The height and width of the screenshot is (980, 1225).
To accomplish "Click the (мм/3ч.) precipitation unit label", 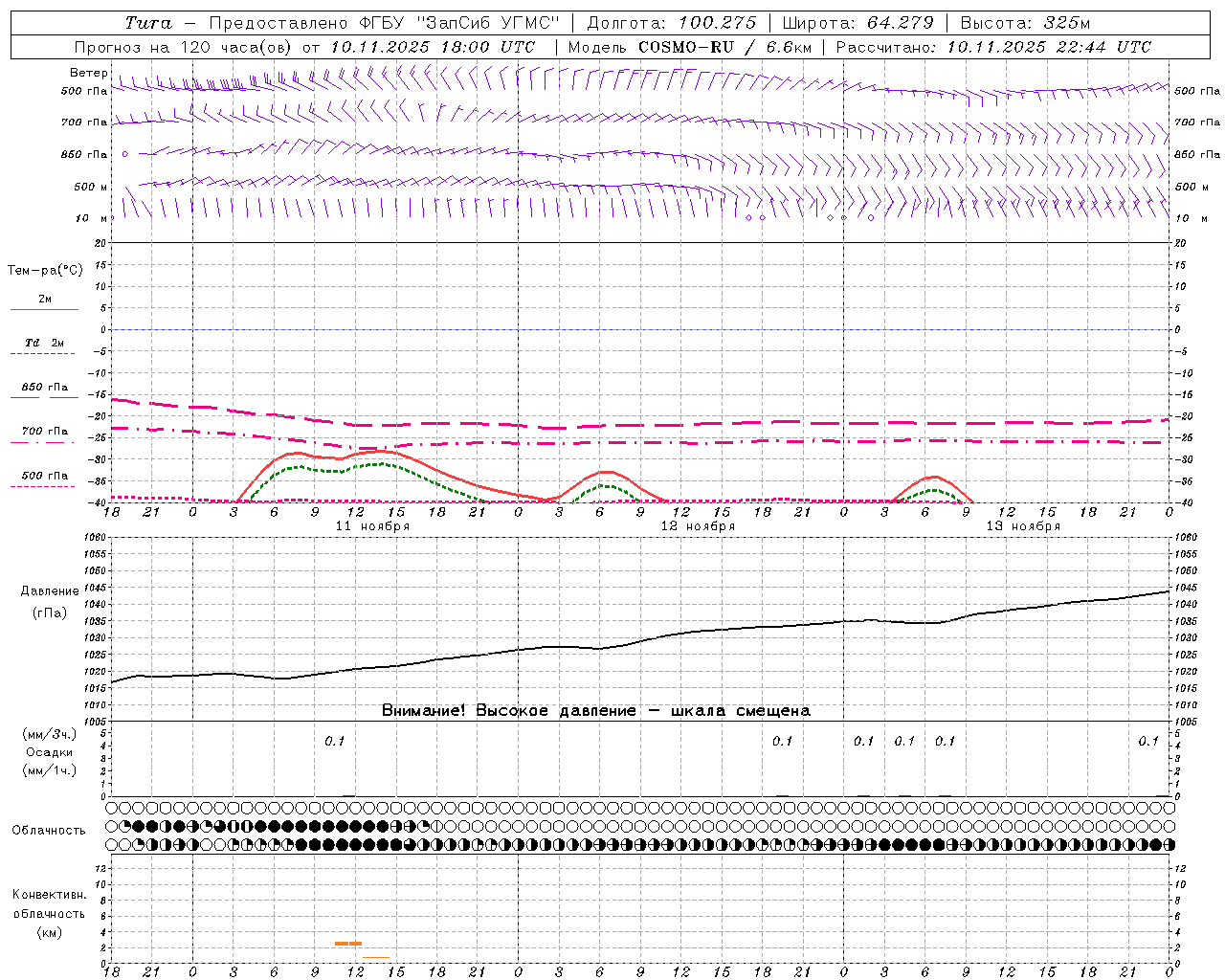I will (50, 734).
